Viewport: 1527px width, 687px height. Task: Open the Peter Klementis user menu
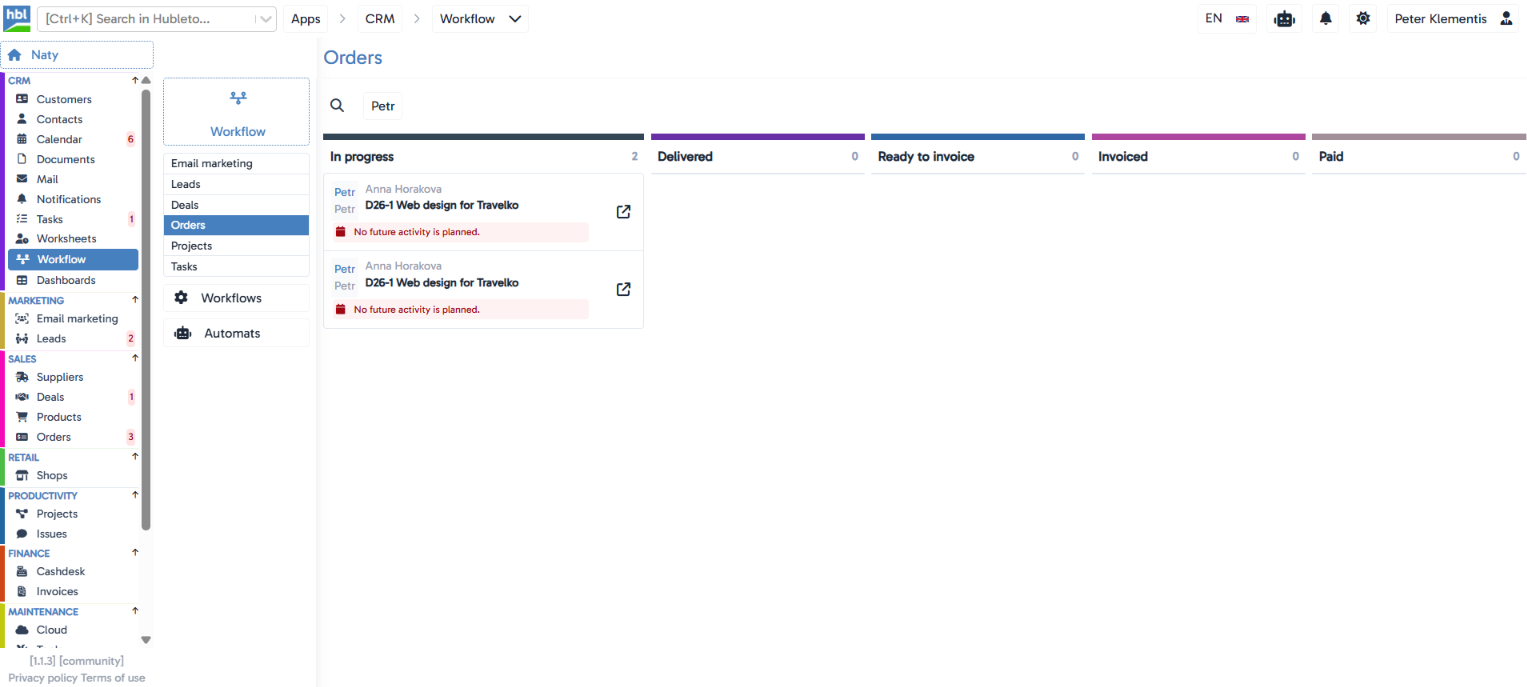click(1453, 19)
